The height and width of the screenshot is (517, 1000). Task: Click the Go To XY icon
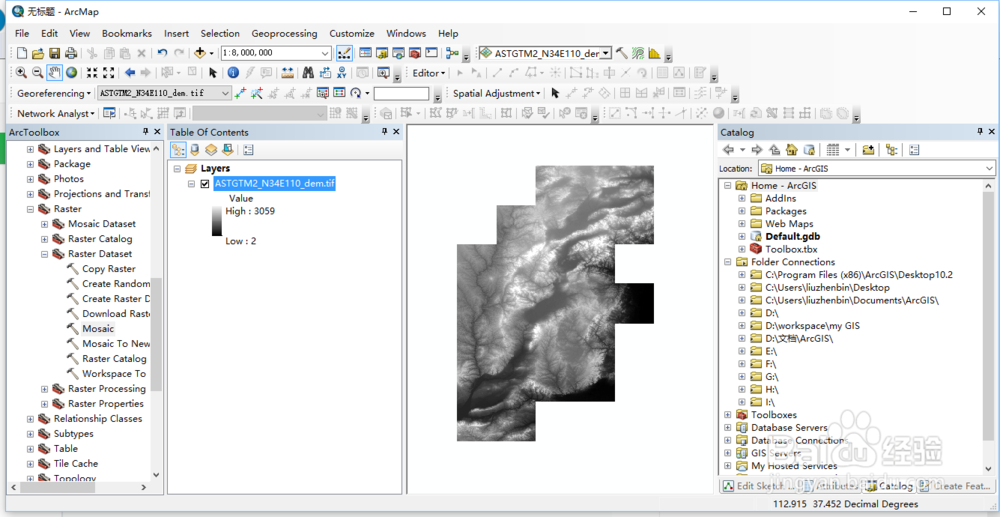point(342,73)
